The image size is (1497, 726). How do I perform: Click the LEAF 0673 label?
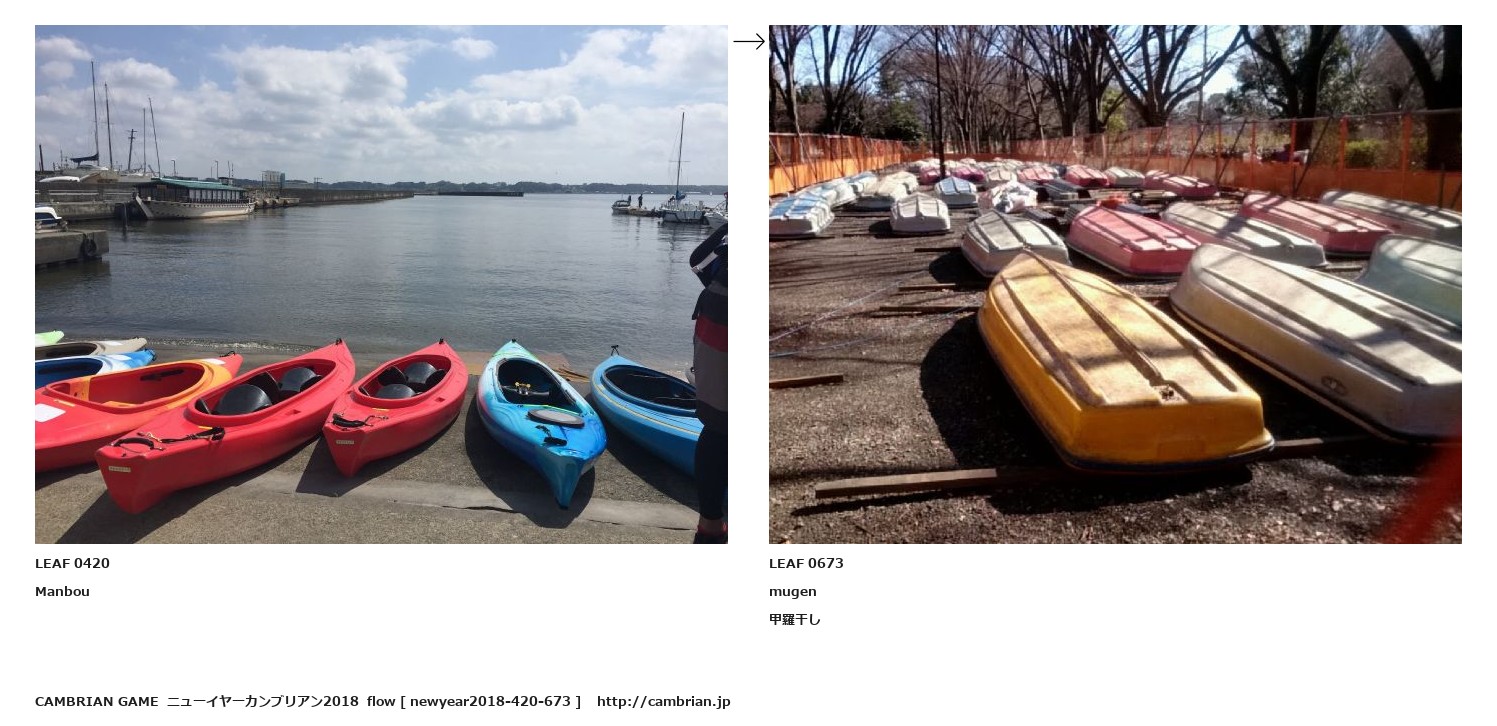(x=806, y=563)
